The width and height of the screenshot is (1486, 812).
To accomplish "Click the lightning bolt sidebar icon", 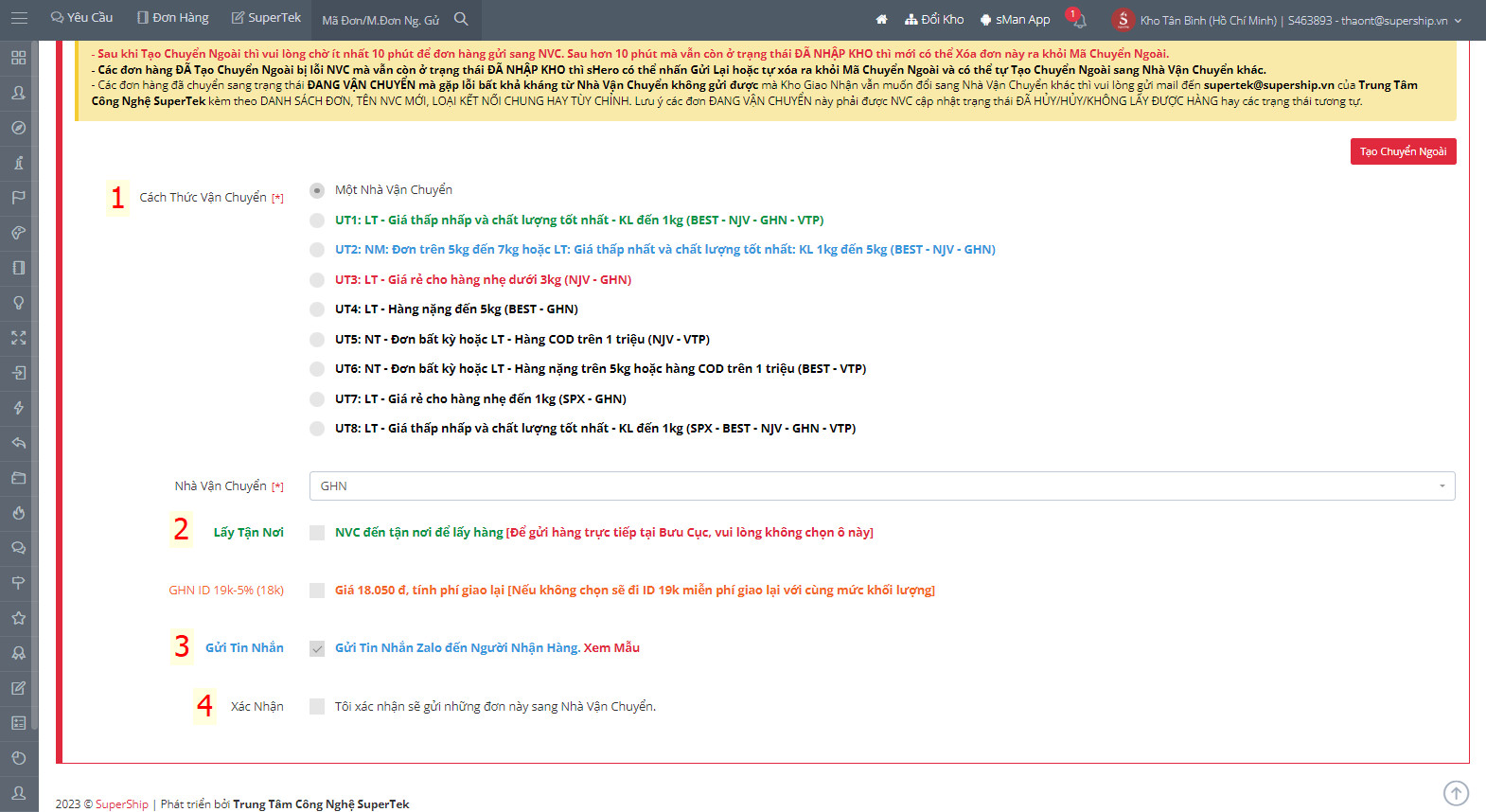I will (18, 408).
